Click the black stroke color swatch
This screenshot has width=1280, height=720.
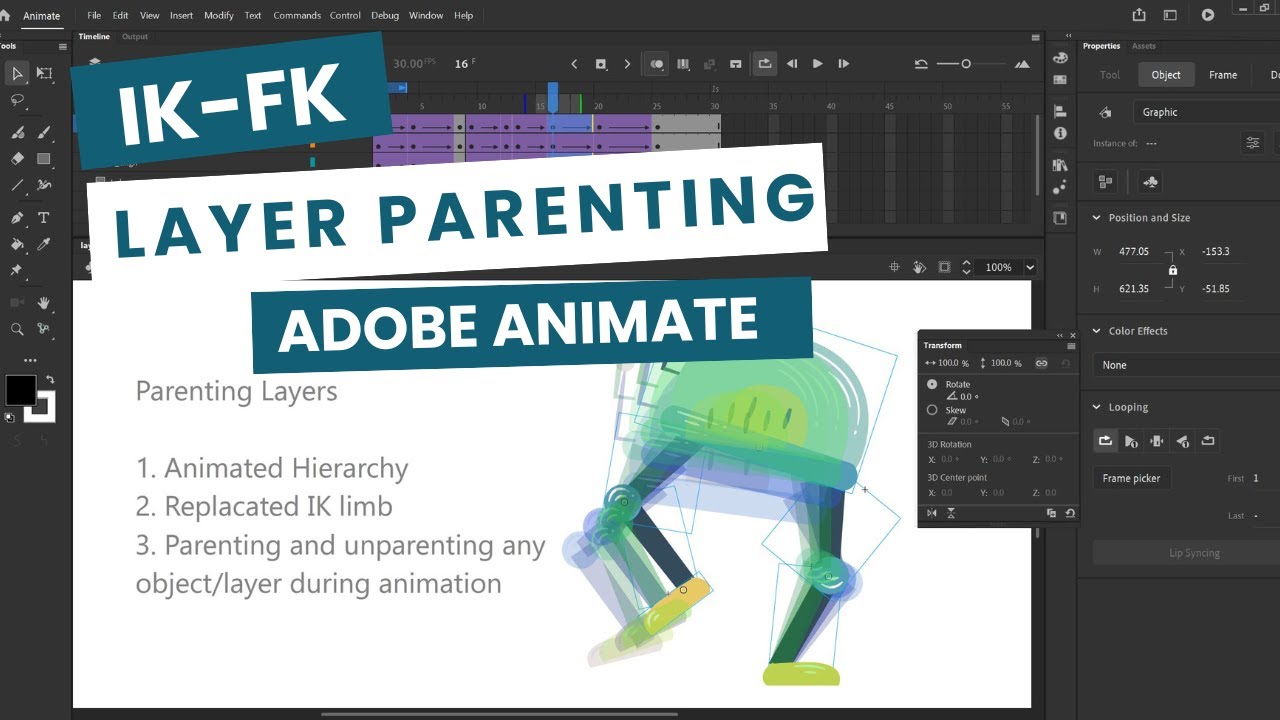(x=21, y=390)
